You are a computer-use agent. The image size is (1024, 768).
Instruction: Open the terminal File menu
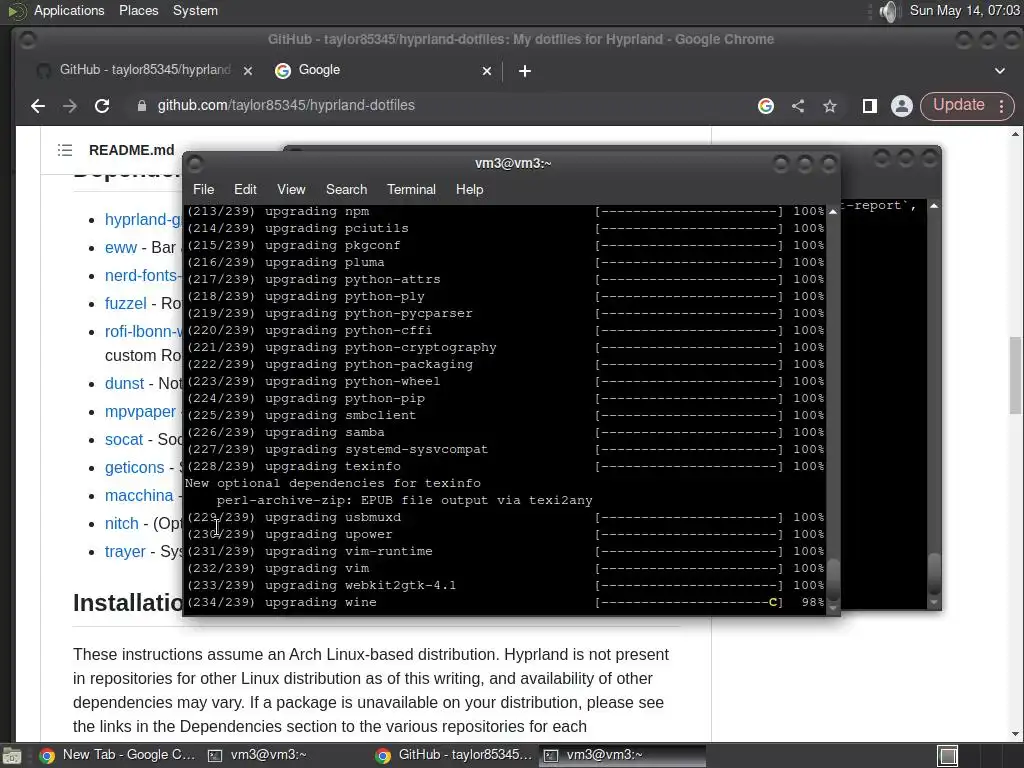[203, 189]
